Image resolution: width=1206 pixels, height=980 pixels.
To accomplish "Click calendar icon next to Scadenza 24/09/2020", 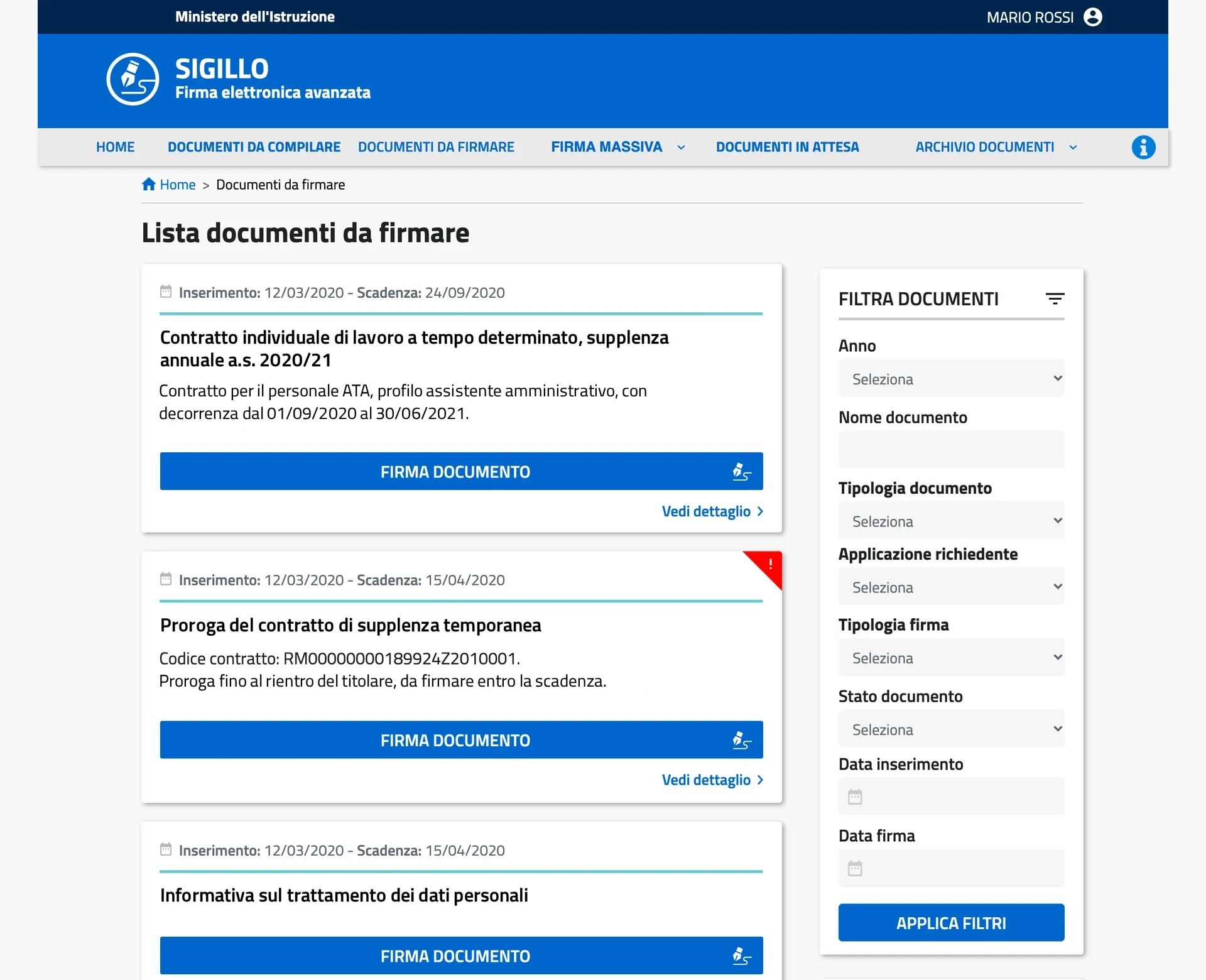I will (166, 291).
